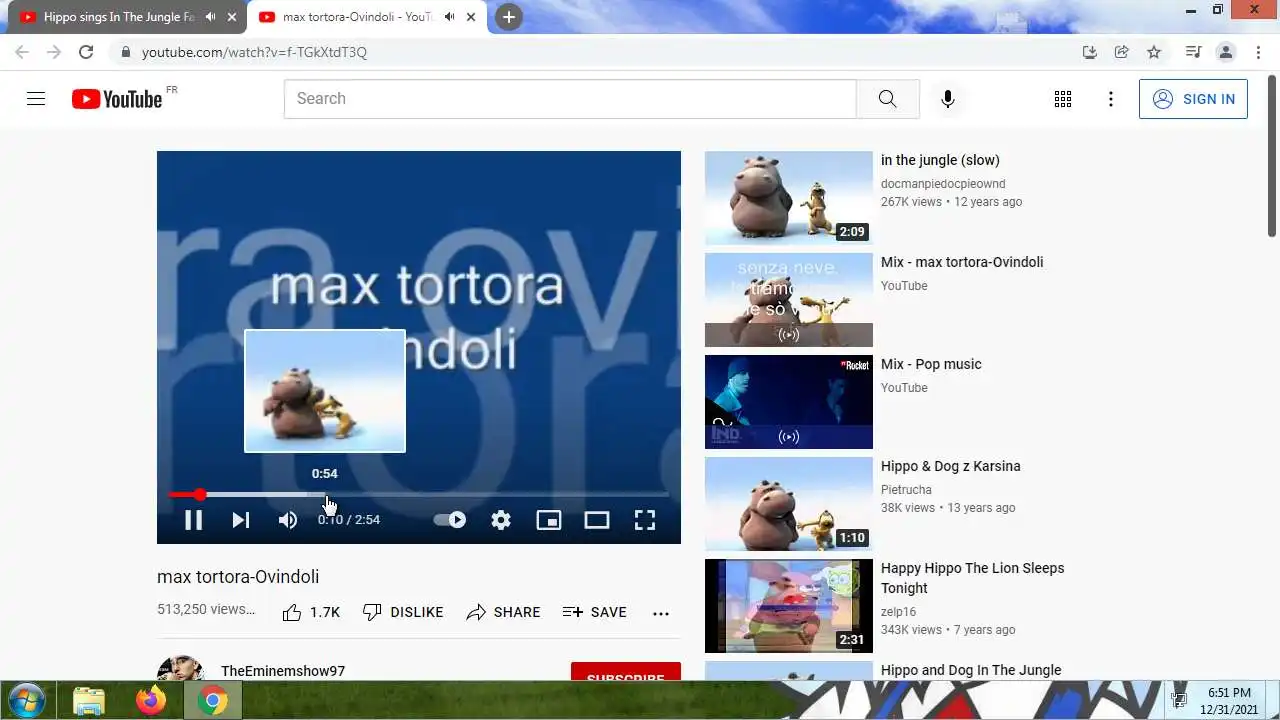Open Firefox from the taskbar

151,701
